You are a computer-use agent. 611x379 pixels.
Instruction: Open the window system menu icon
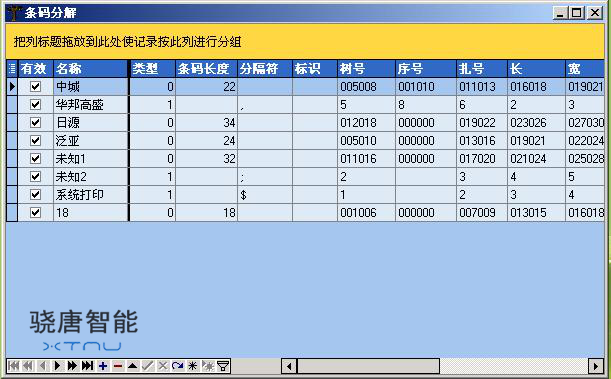(x=14, y=12)
